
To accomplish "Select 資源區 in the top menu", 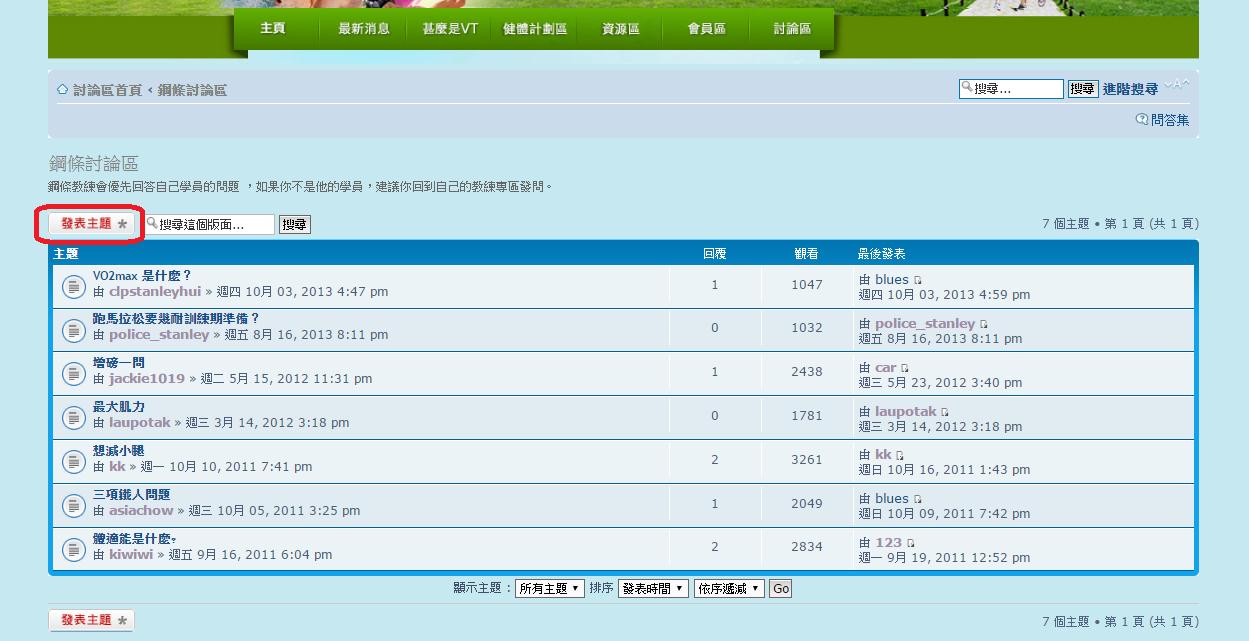I will (620, 29).
